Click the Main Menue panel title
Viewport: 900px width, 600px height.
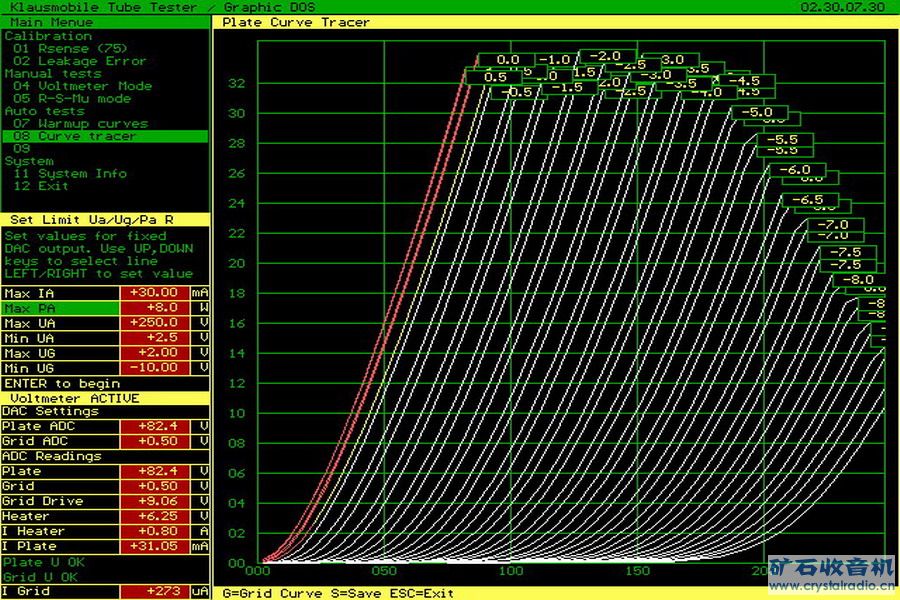tap(52, 22)
